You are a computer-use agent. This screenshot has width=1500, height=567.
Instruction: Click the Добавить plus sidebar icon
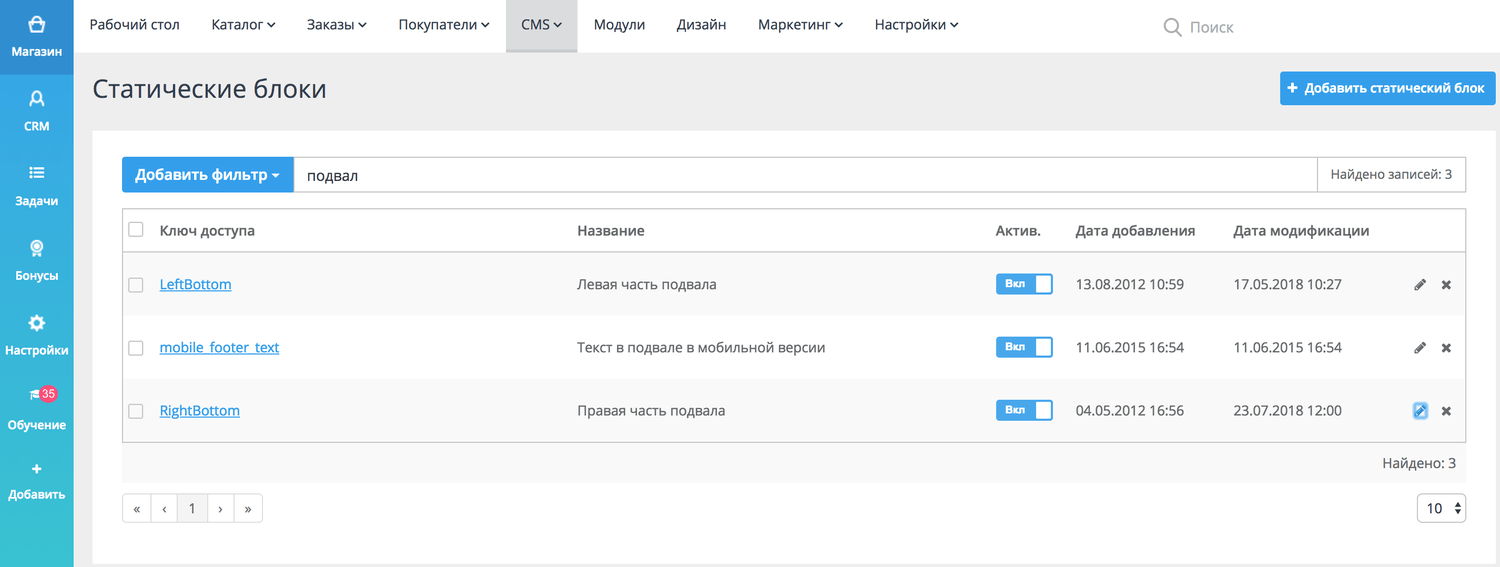point(36,469)
